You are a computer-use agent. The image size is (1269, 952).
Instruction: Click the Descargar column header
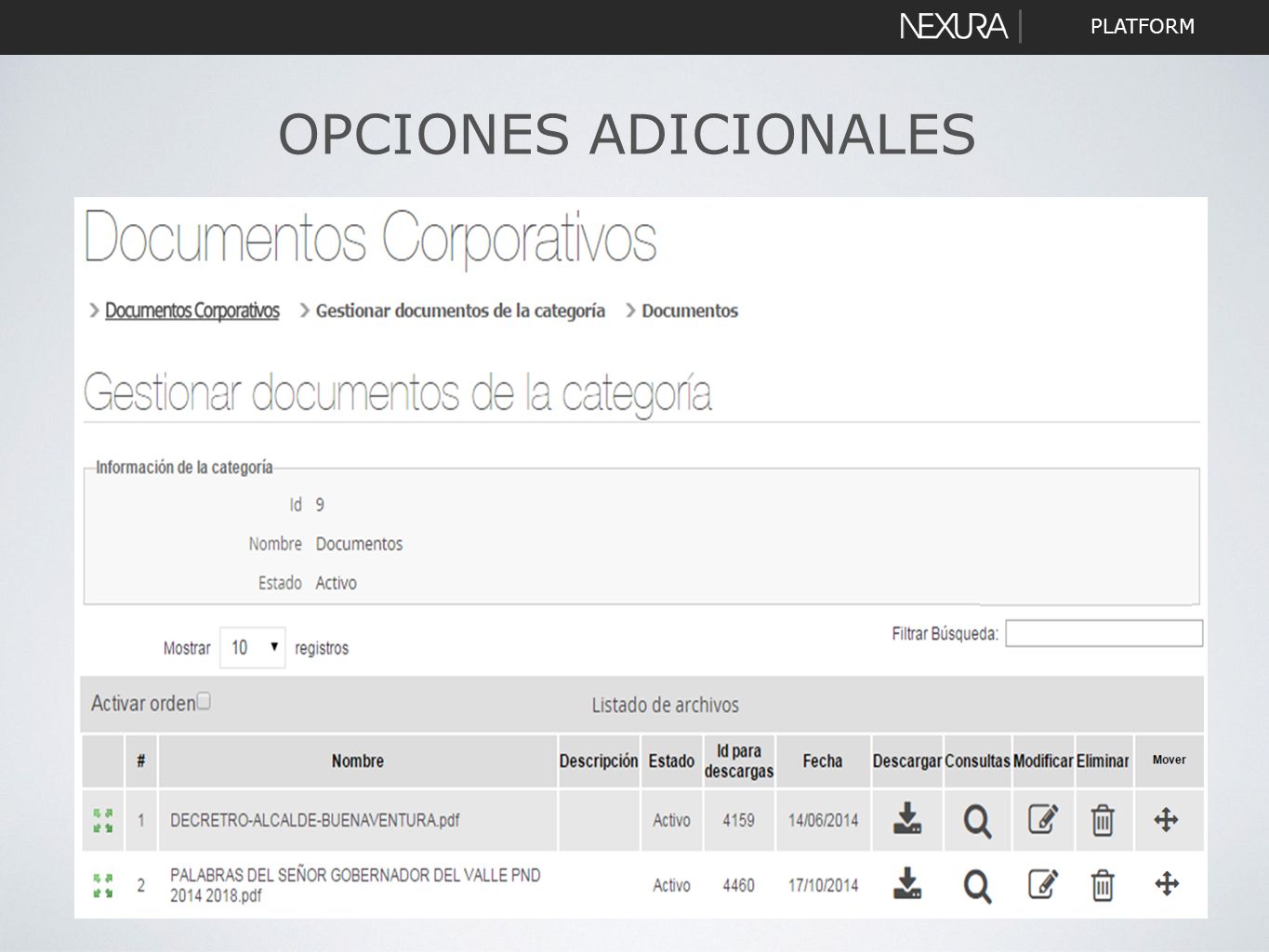pos(907,760)
